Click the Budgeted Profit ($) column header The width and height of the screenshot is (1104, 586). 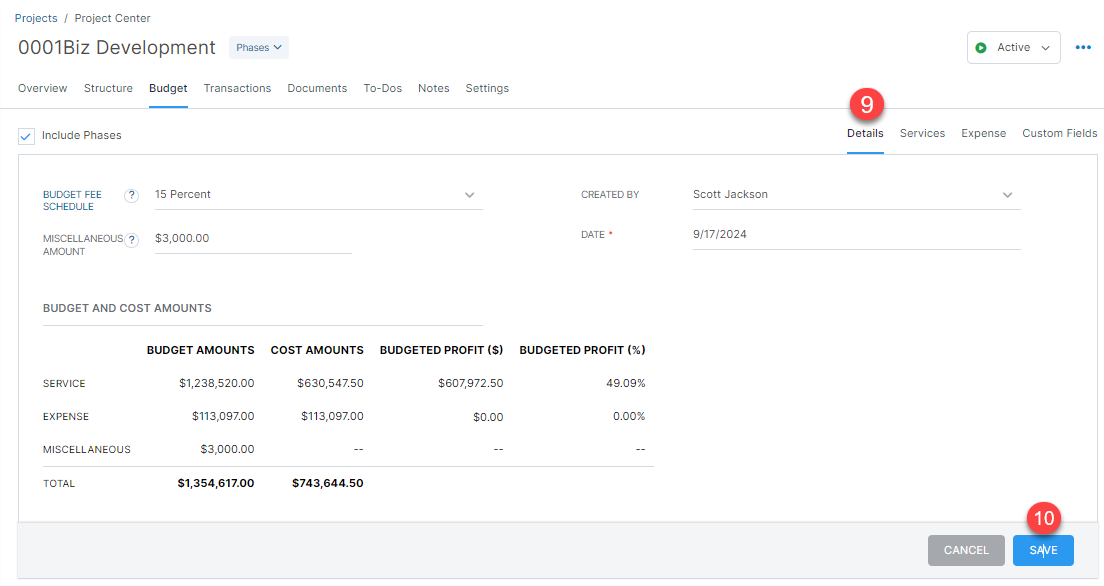[441, 350]
